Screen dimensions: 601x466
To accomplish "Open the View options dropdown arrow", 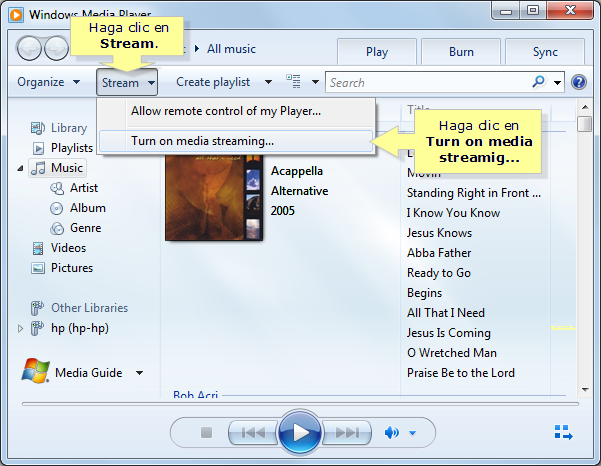I will tap(315, 82).
